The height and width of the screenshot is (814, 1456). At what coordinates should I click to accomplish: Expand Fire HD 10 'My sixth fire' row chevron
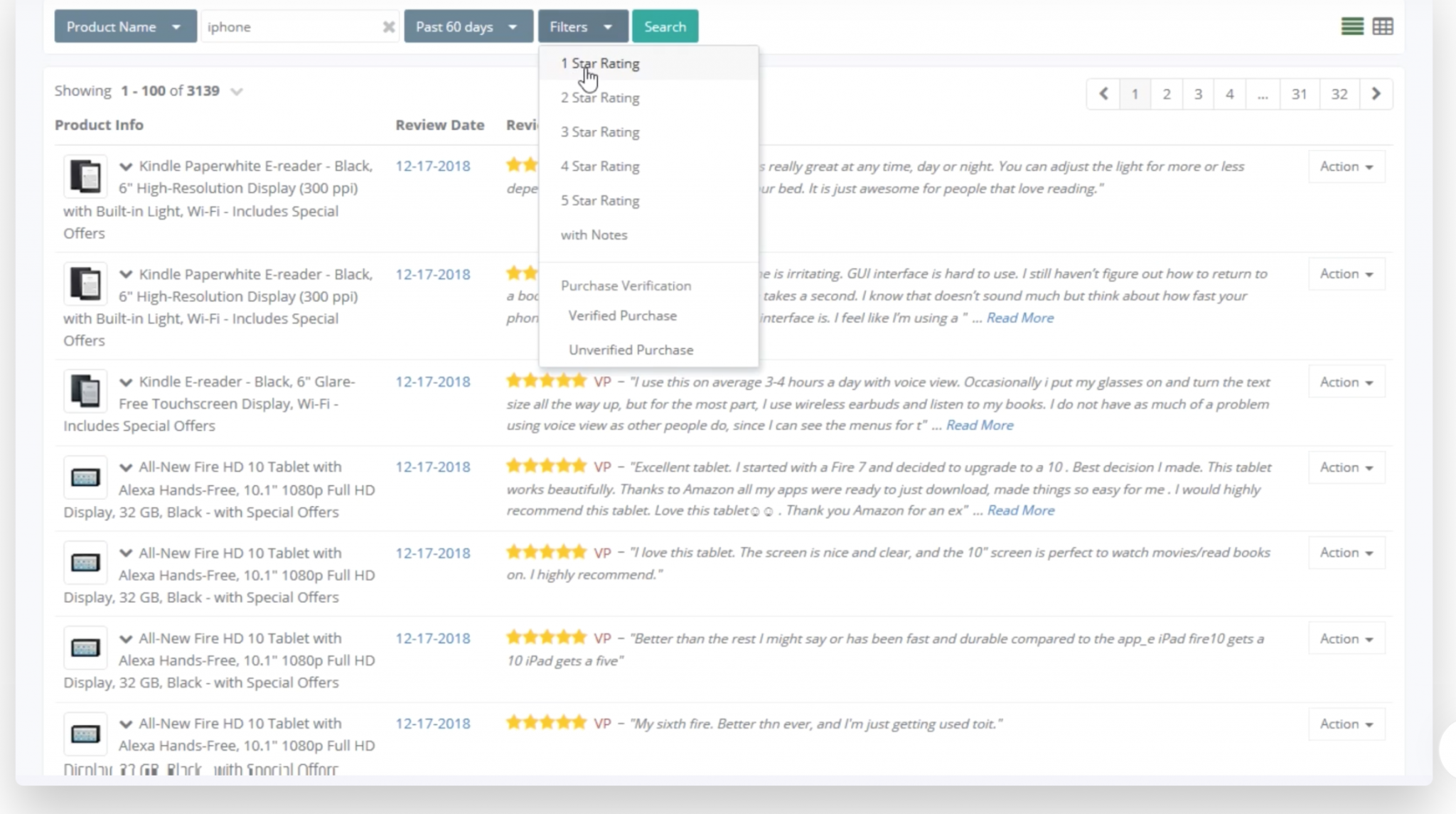pyautogui.click(x=126, y=724)
